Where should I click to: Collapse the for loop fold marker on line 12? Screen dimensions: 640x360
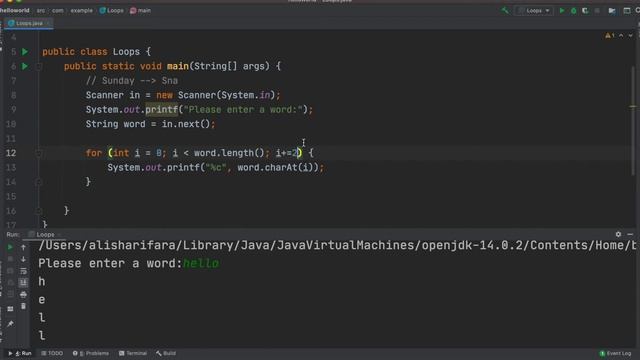point(39,153)
